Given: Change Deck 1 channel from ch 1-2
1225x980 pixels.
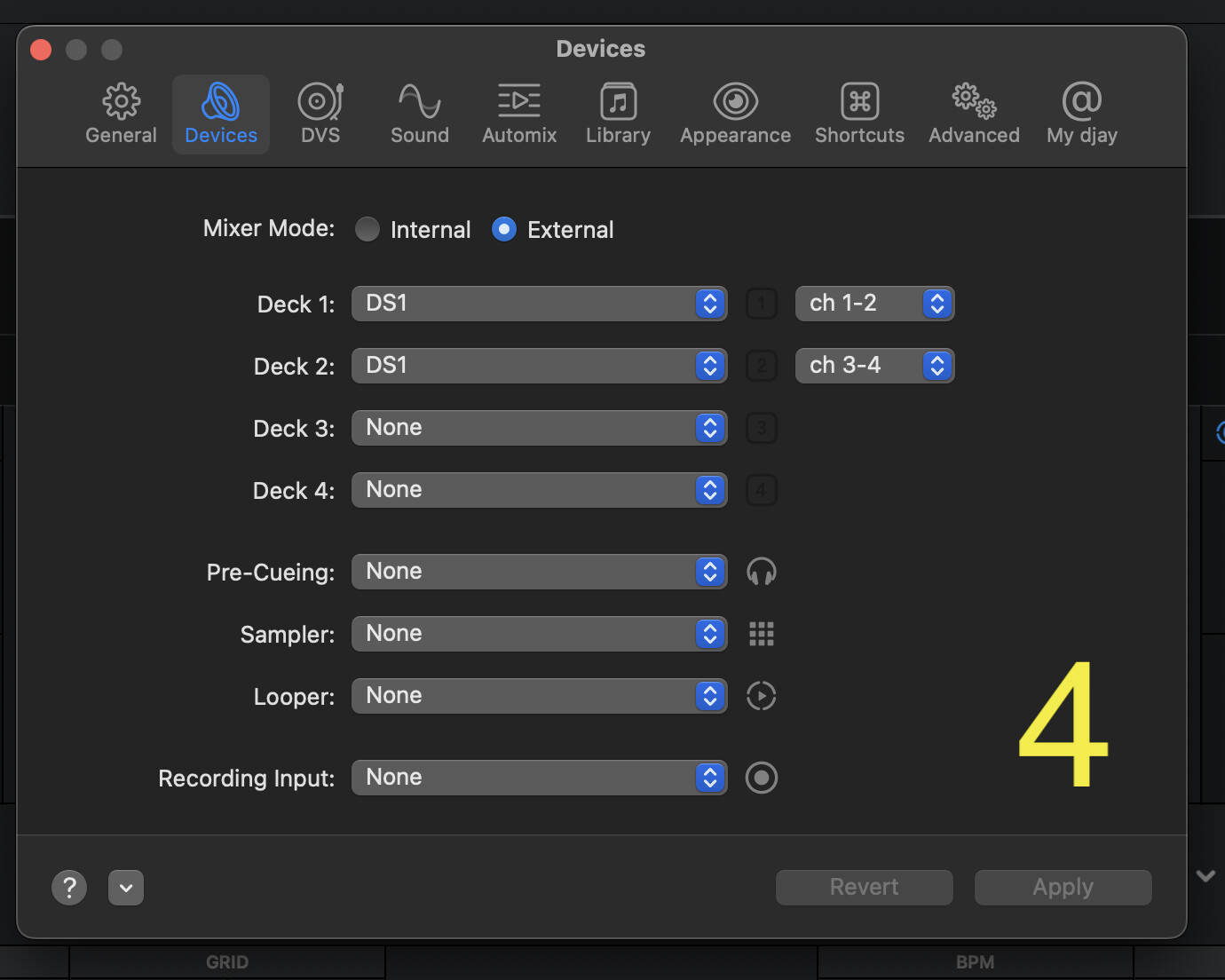Looking at the screenshot, I should coord(874,304).
